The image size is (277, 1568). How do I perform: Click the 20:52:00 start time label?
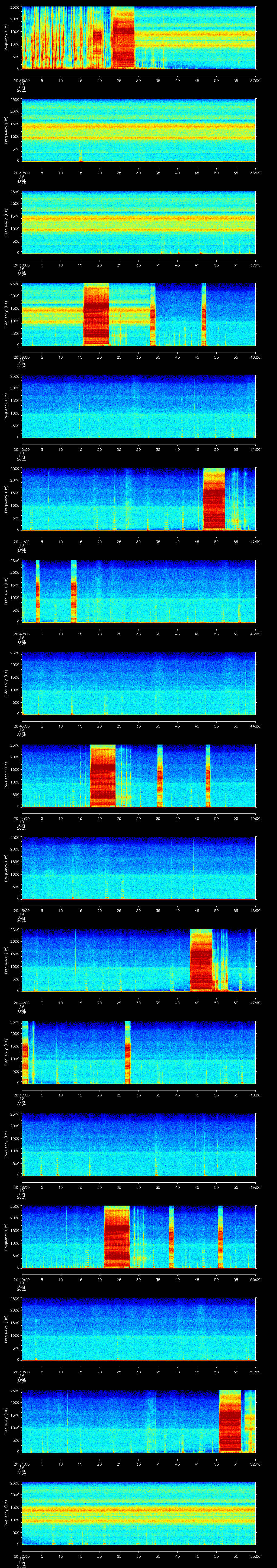point(21,1556)
